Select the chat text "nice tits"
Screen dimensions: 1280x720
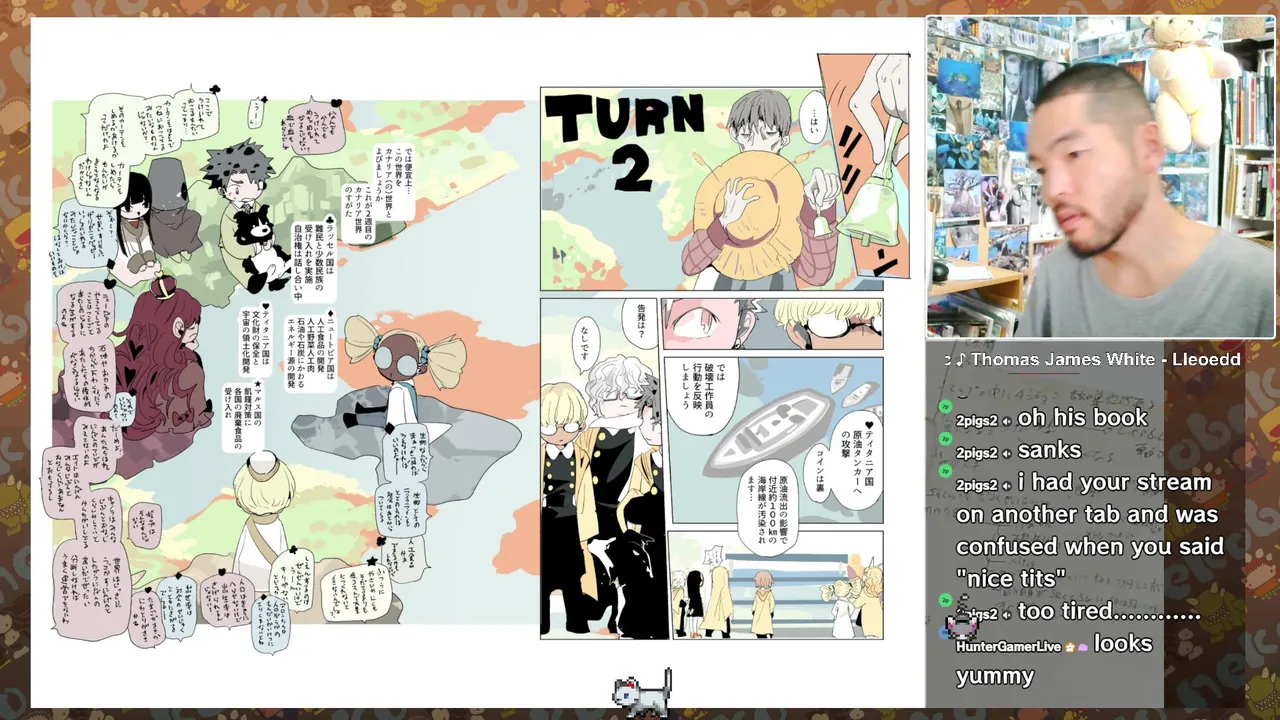pyautogui.click(x=1011, y=578)
